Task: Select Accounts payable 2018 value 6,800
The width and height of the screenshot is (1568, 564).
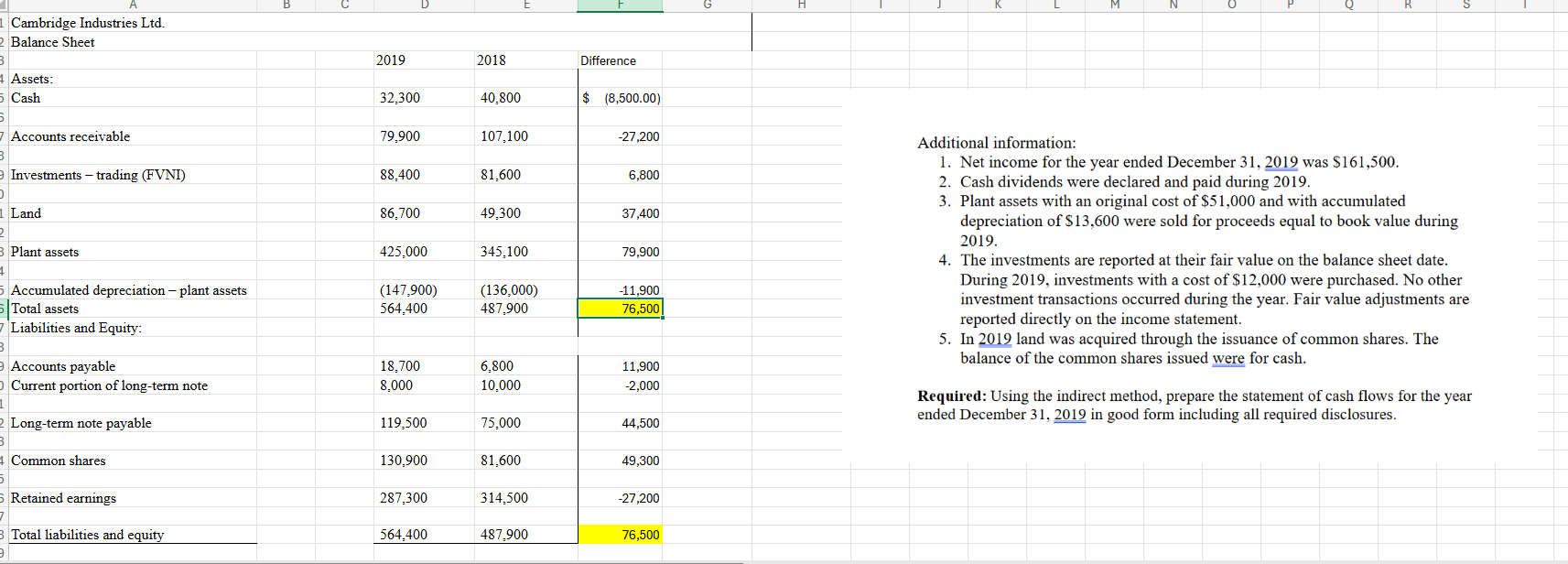Action: point(497,366)
